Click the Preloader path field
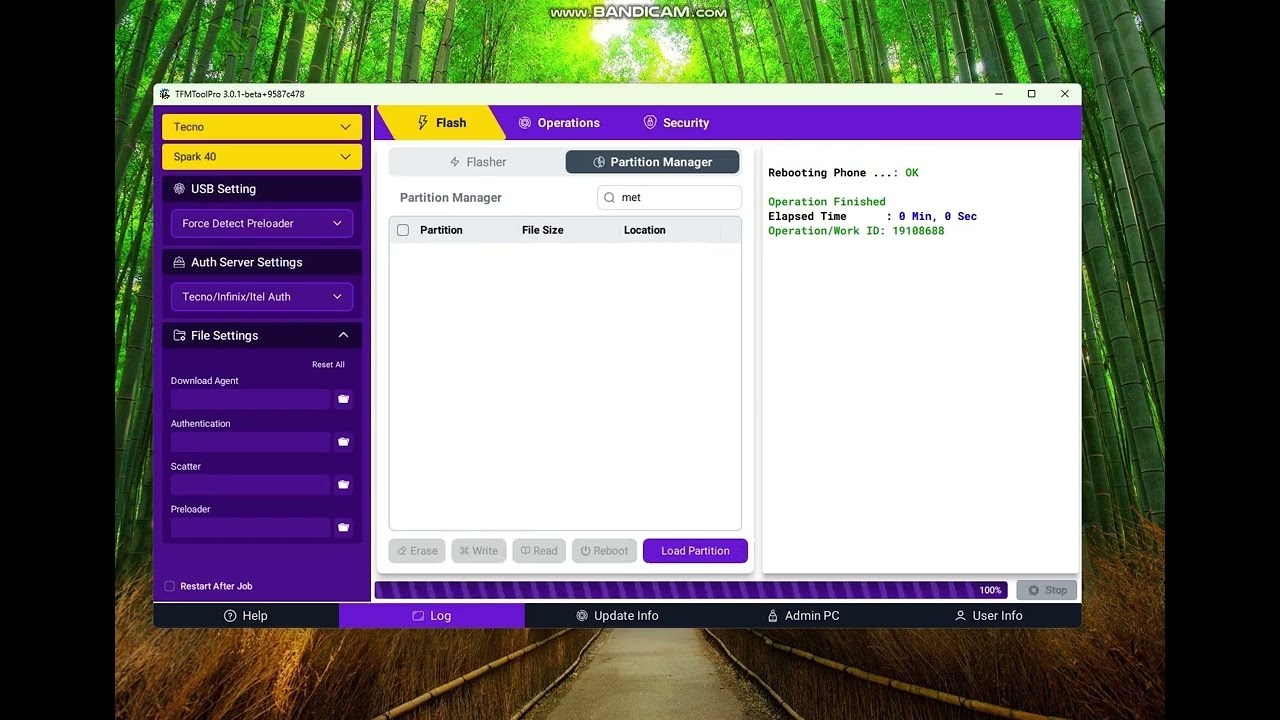The image size is (1280, 720). tap(250, 528)
